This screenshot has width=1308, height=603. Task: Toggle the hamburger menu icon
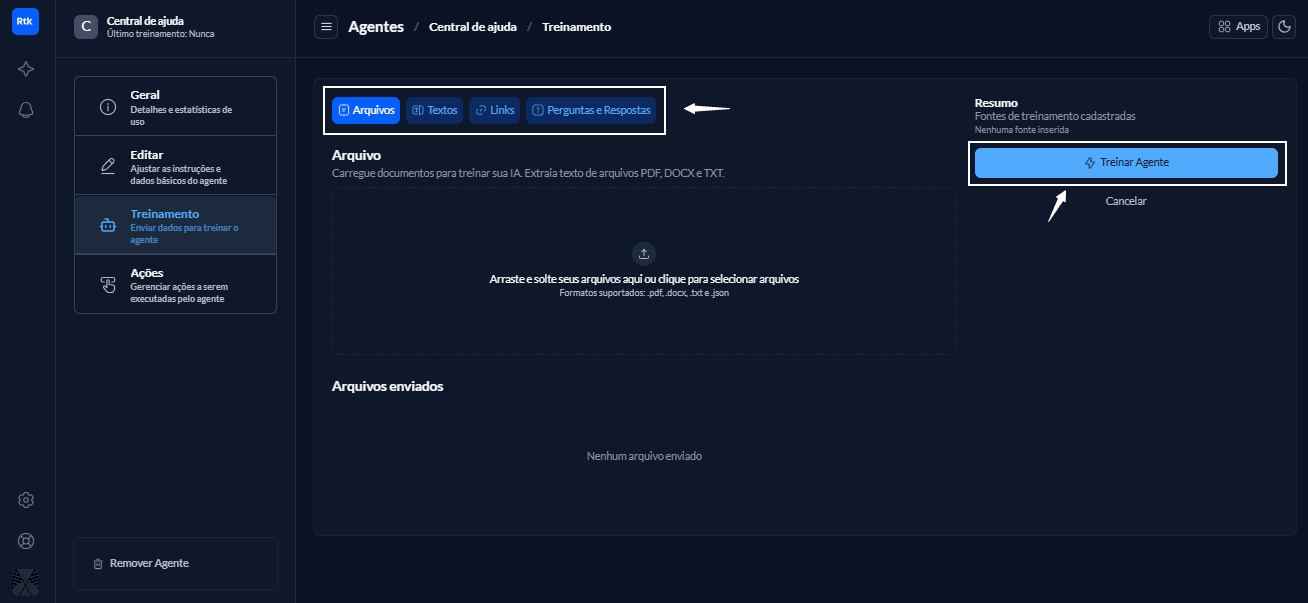(326, 27)
